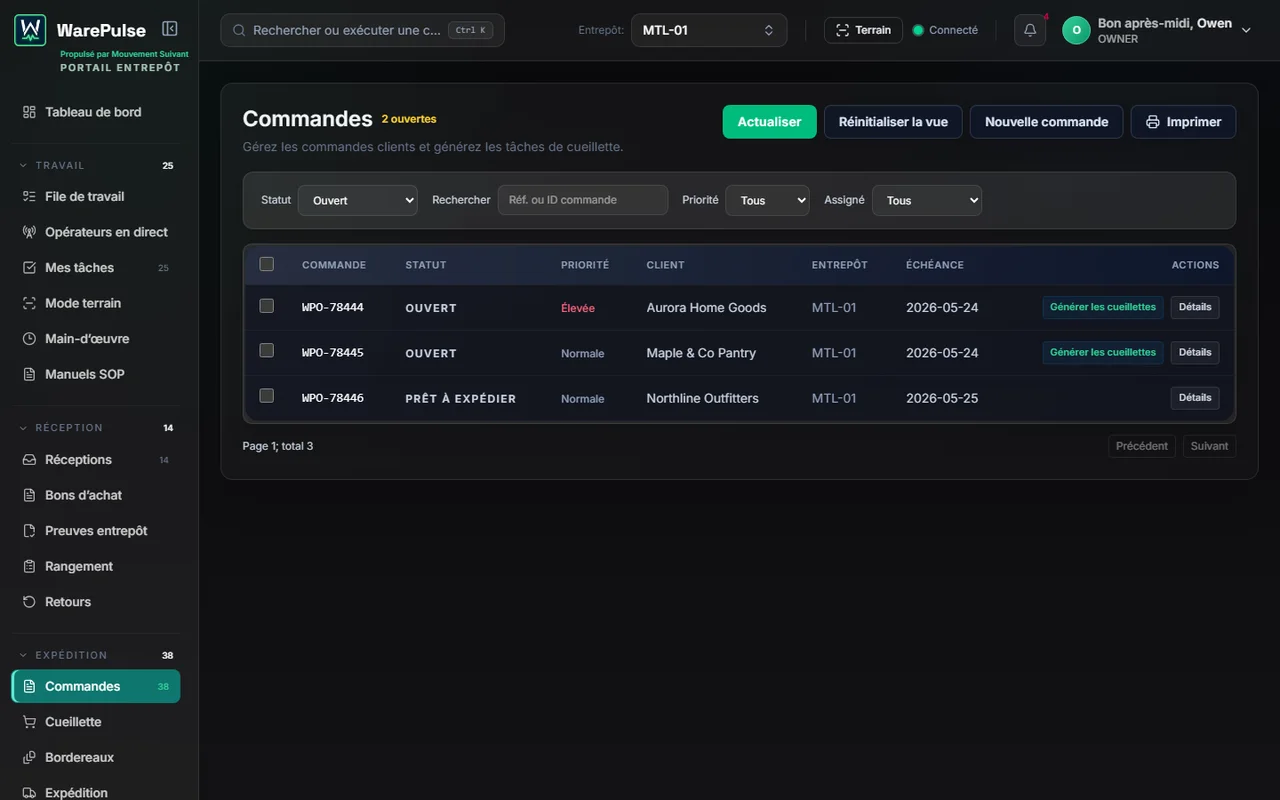Generate cueillettes for WPO-78445
The image size is (1280, 800).
[1103, 352]
